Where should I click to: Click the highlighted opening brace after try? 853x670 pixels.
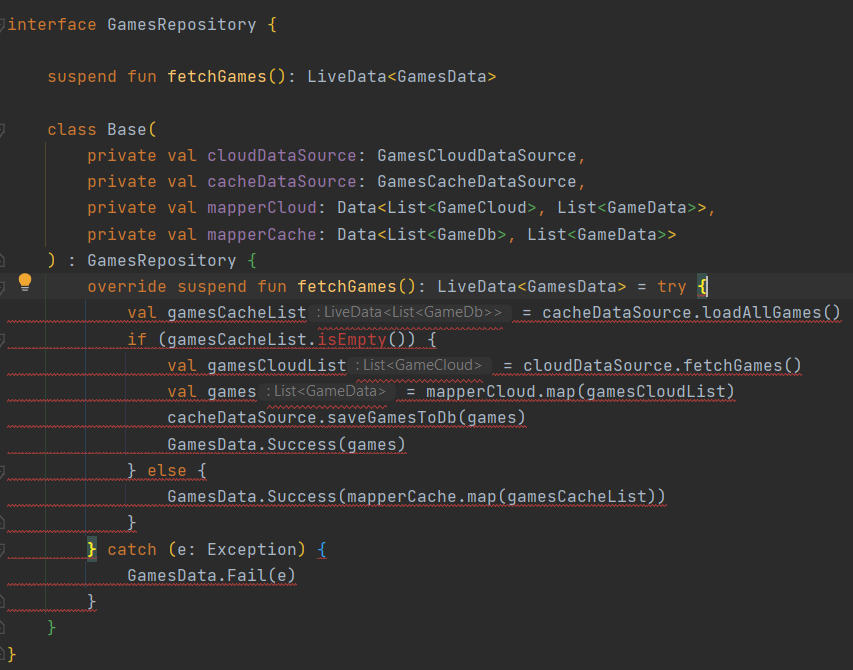702,287
